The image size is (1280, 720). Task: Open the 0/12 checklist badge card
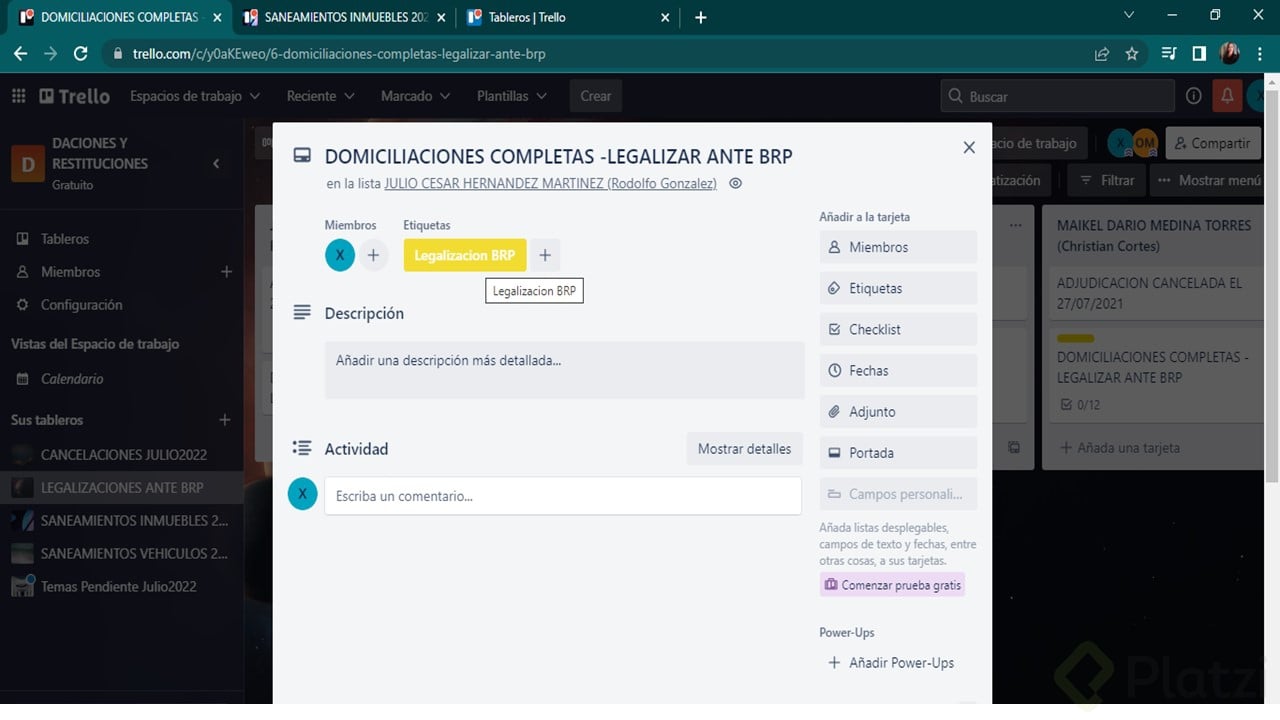[1156, 376]
